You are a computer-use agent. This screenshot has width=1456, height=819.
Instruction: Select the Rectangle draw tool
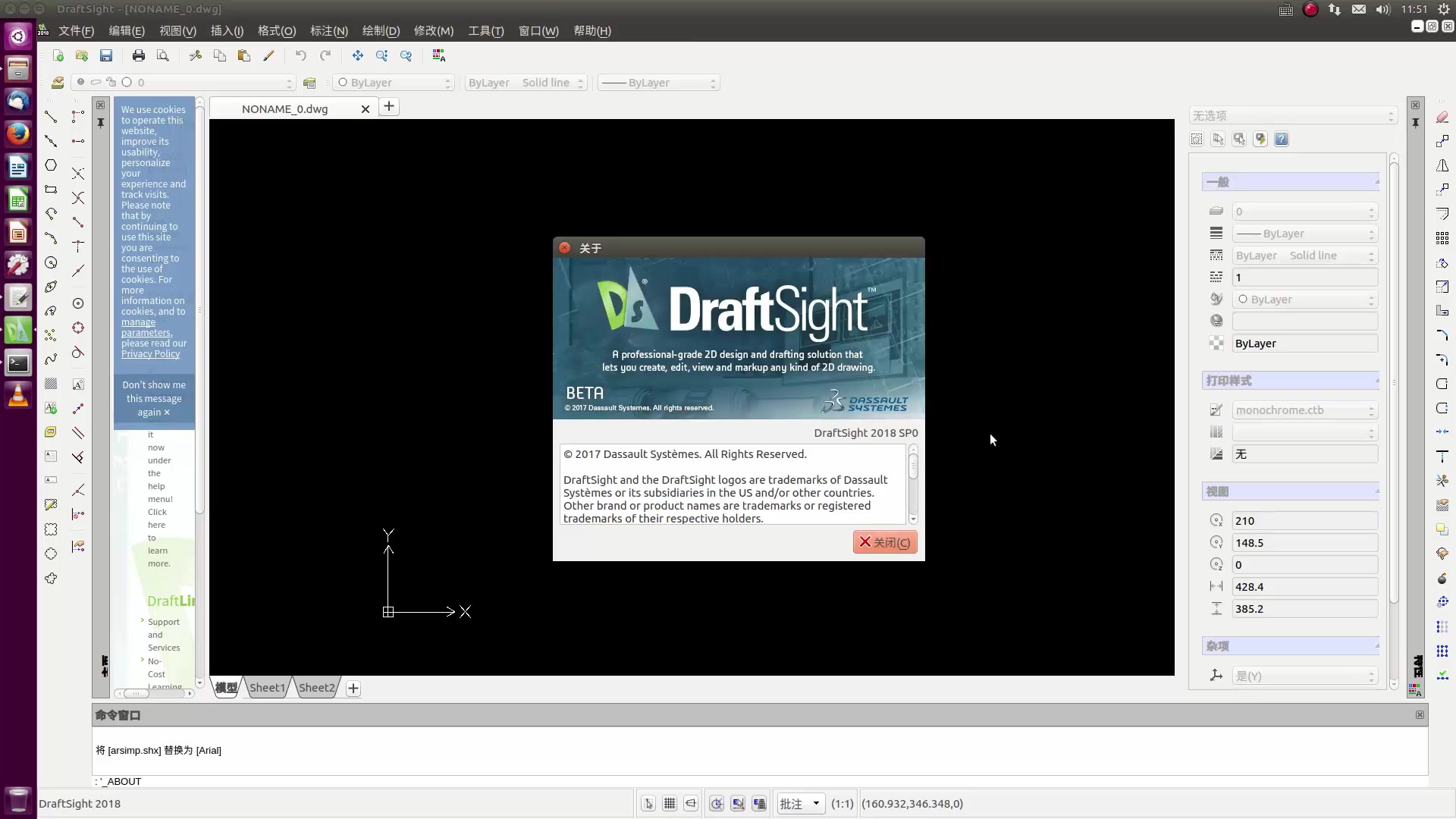point(51,190)
